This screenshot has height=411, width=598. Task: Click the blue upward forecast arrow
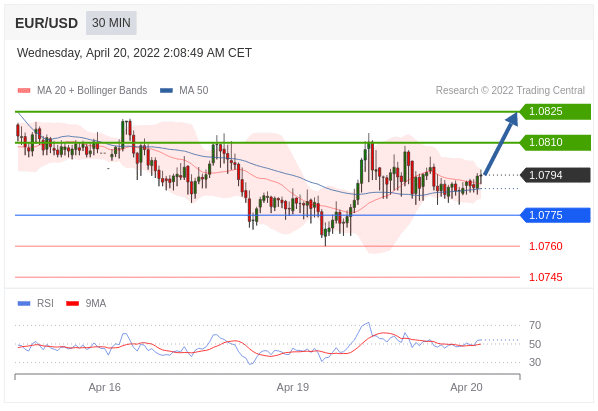502,143
